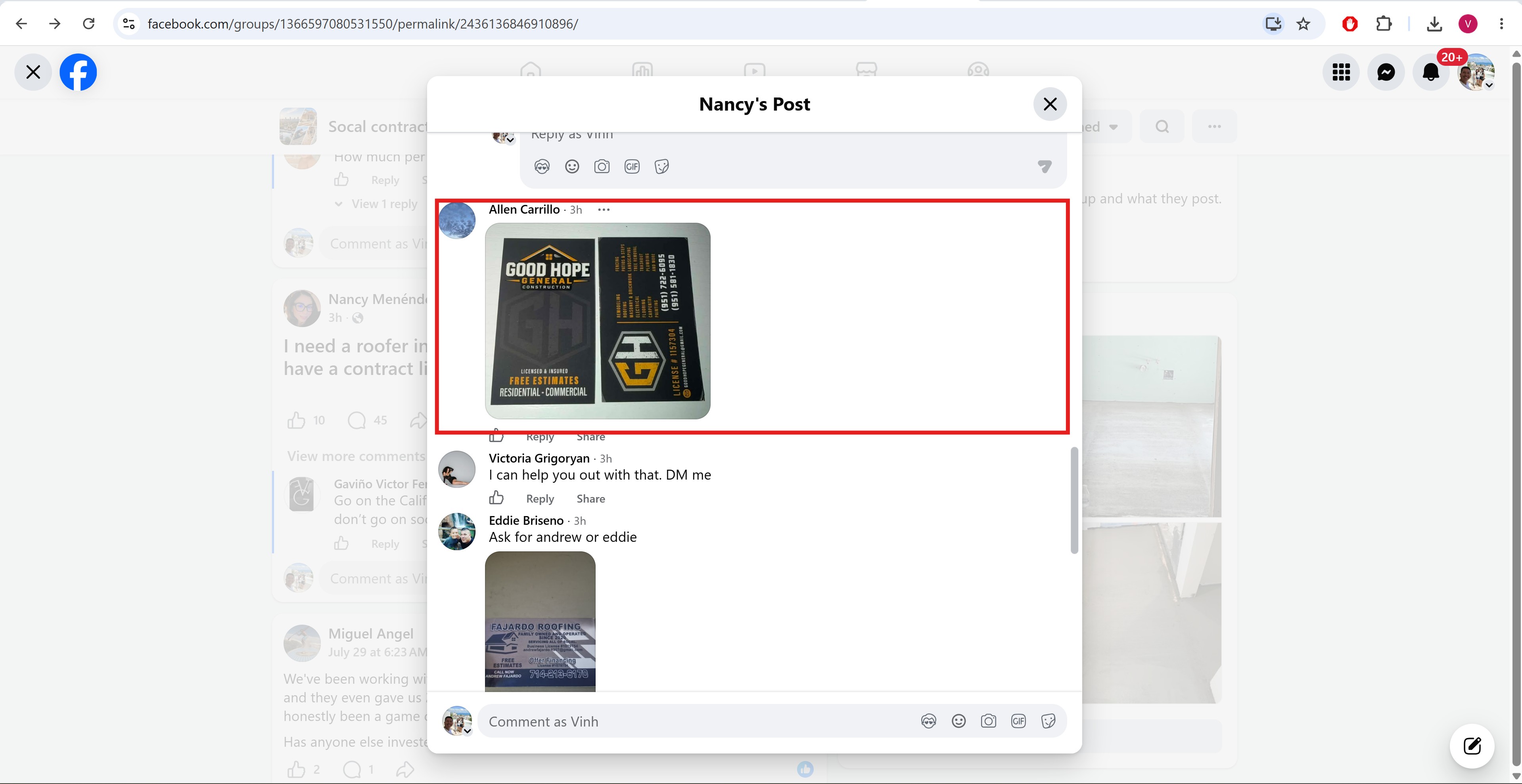The height and width of the screenshot is (784, 1522).
Task: Open Allen Carrillo's profile name link
Action: coord(524,210)
